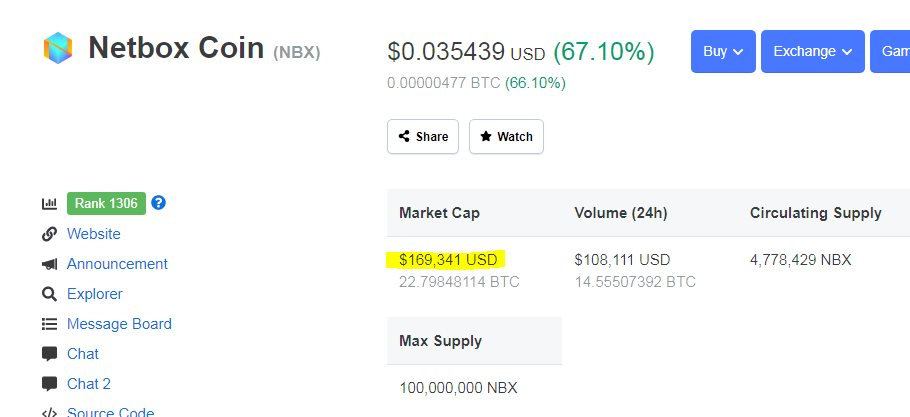The width and height of the screenshot is (910, 417).
Task: Open the Buy dropdown
Action: (722, 51)
